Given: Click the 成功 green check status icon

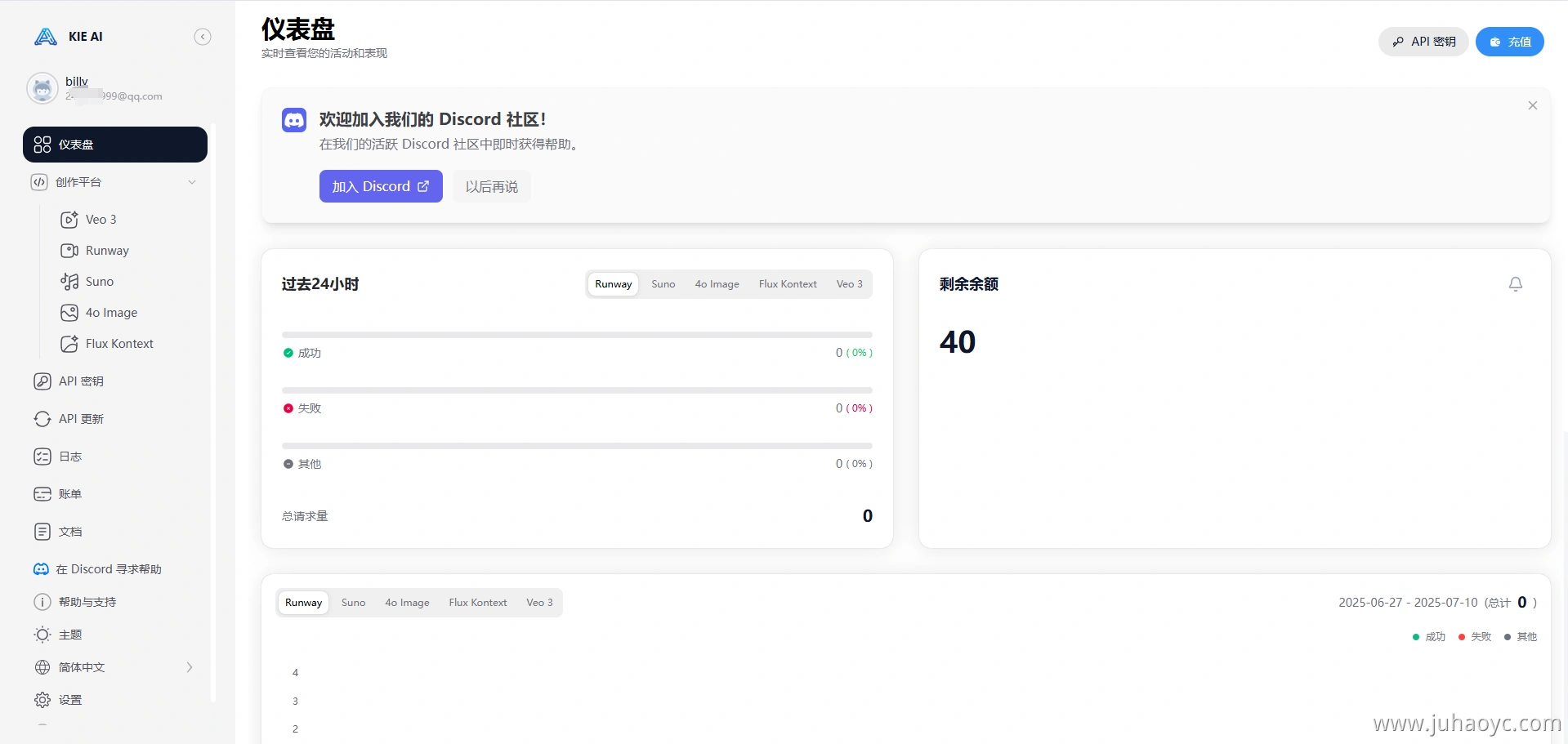Looking at the screenshot, I should 288,353.
